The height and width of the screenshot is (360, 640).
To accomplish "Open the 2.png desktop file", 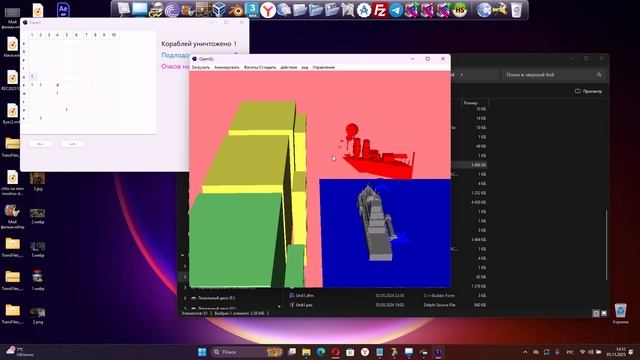I will coord(38,315).
